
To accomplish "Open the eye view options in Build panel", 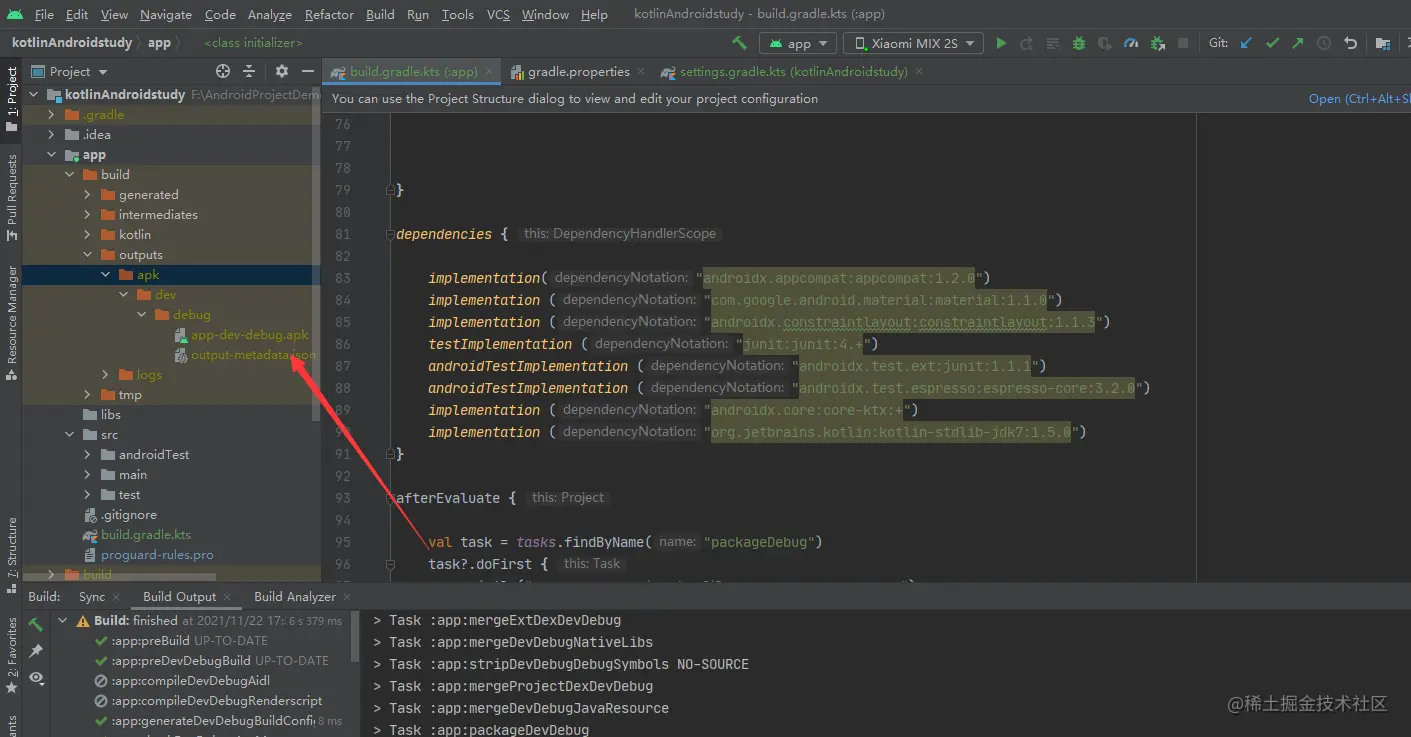I will pos(36,678).
